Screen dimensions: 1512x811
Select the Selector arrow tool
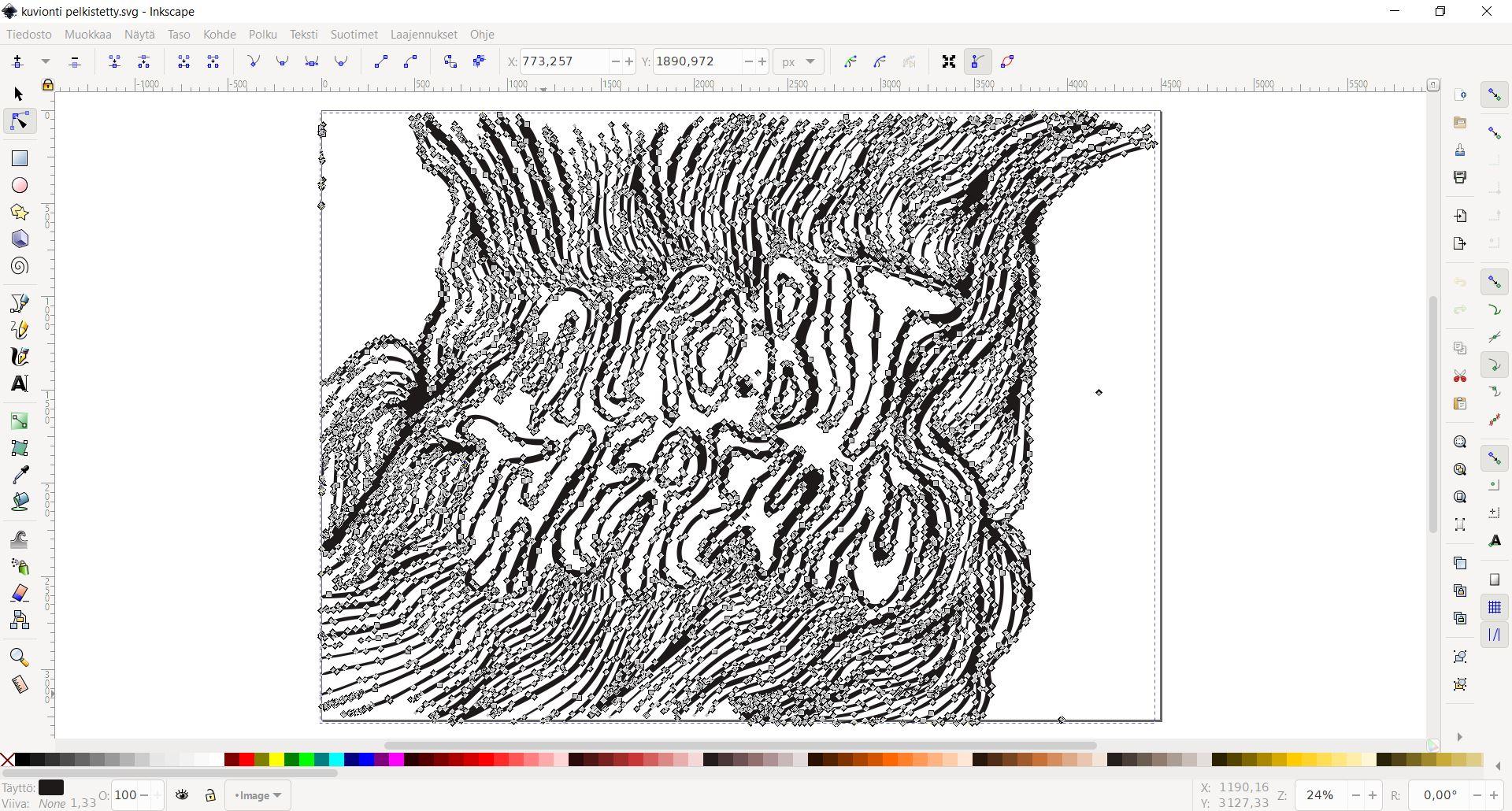(19, 94)
